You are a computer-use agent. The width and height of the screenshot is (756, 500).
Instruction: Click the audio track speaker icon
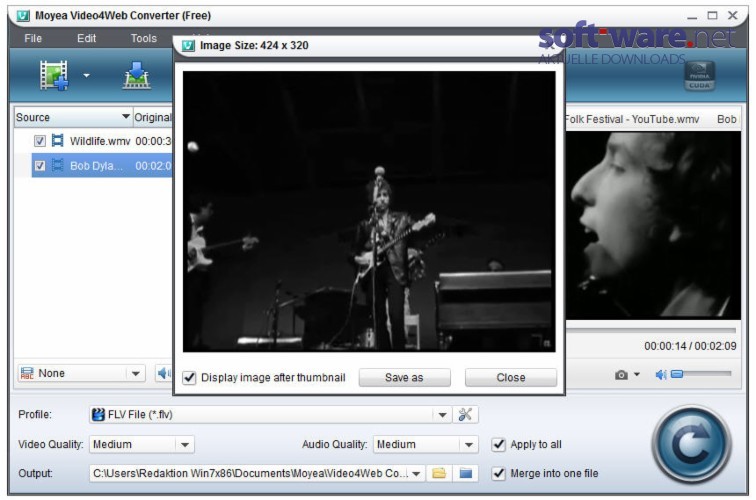coord(164,373)
